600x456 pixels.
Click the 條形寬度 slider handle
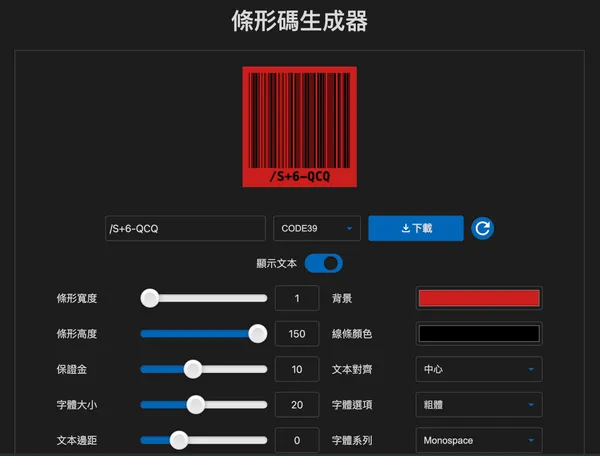point(150,298)
